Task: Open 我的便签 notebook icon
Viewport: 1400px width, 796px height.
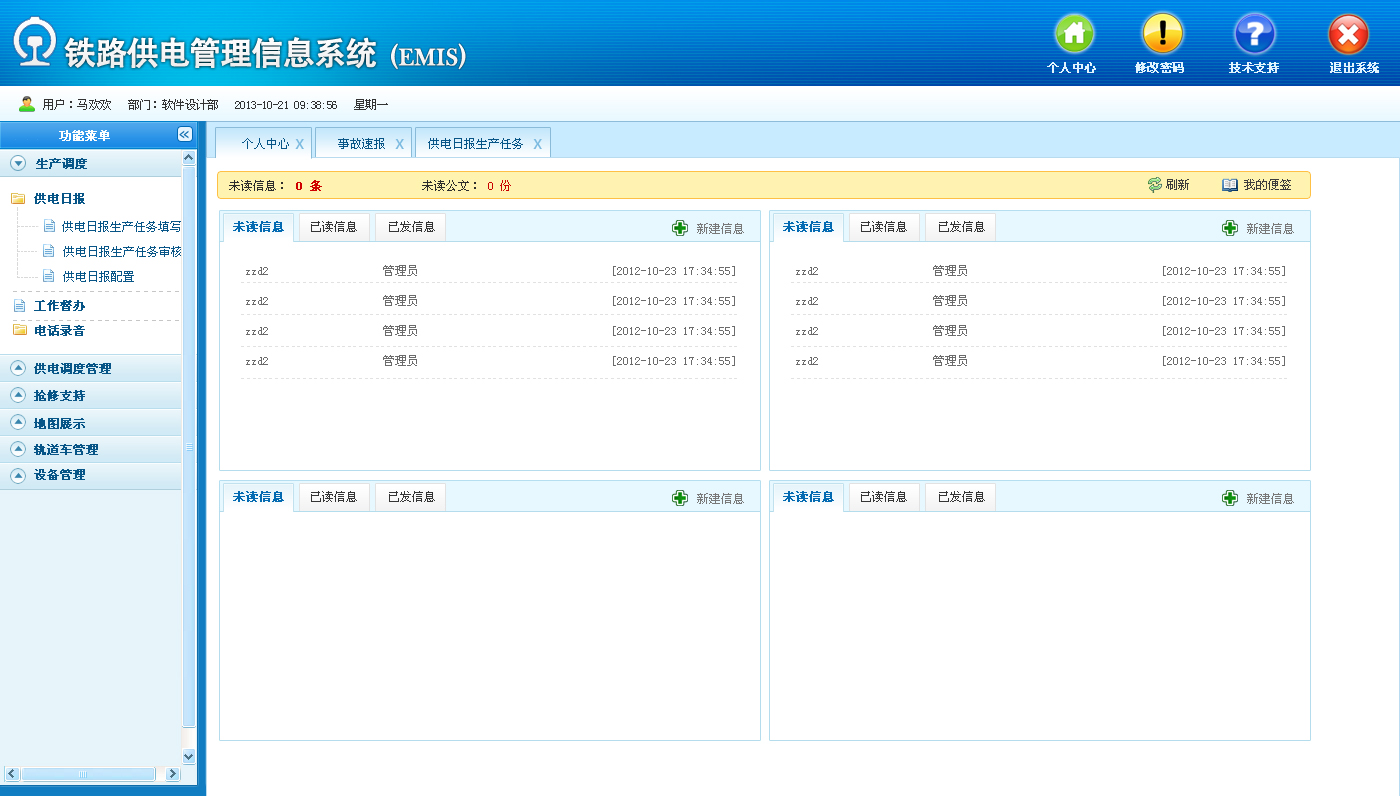Action: point(1230,185)
